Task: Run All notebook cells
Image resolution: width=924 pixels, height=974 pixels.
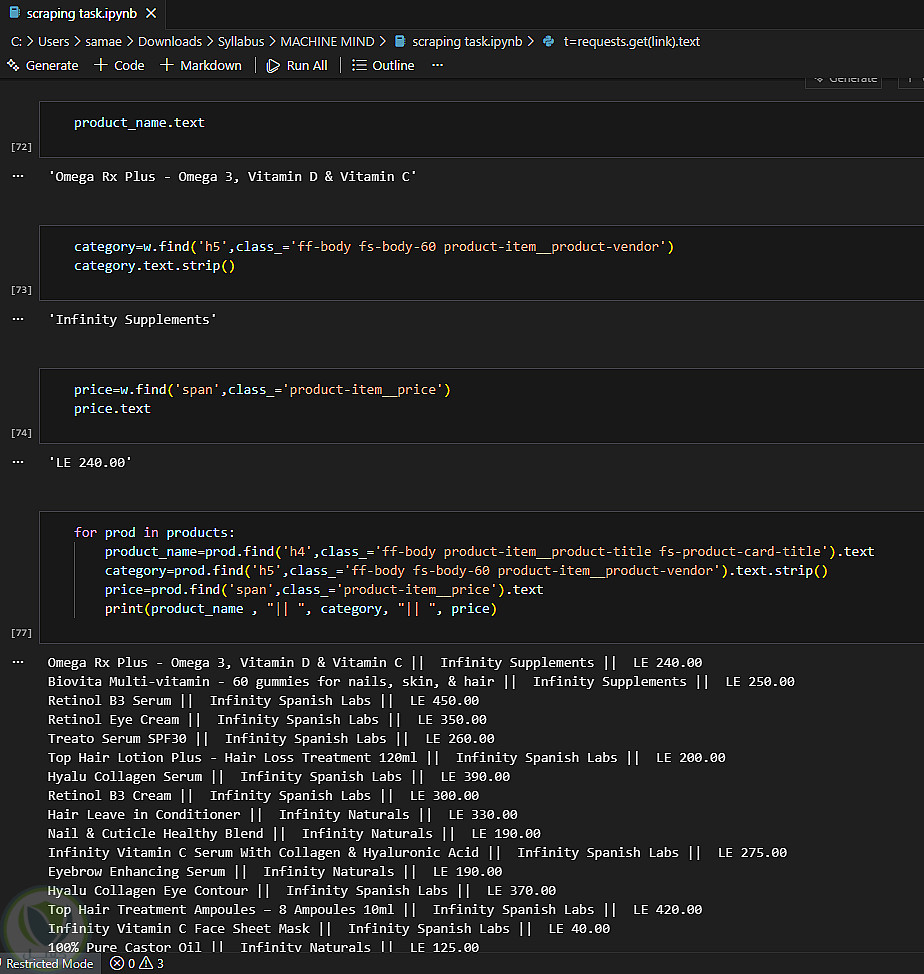Action: coord(297,65)
